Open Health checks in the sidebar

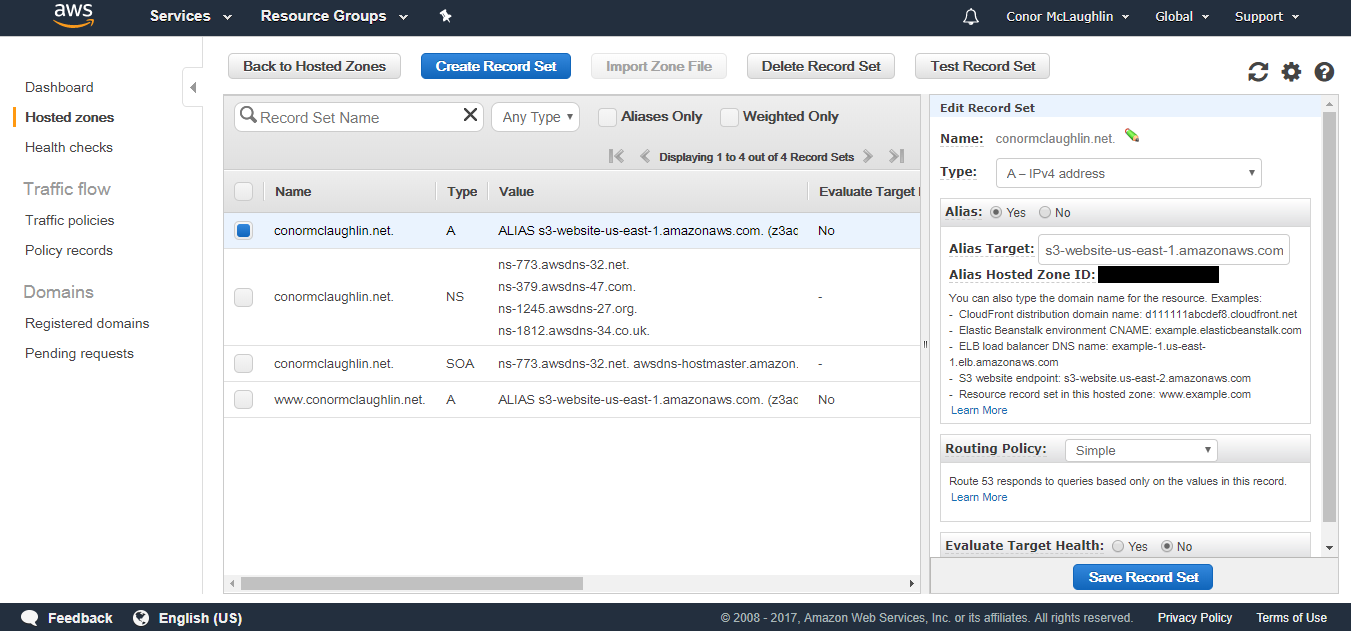[x=69, y=147]
